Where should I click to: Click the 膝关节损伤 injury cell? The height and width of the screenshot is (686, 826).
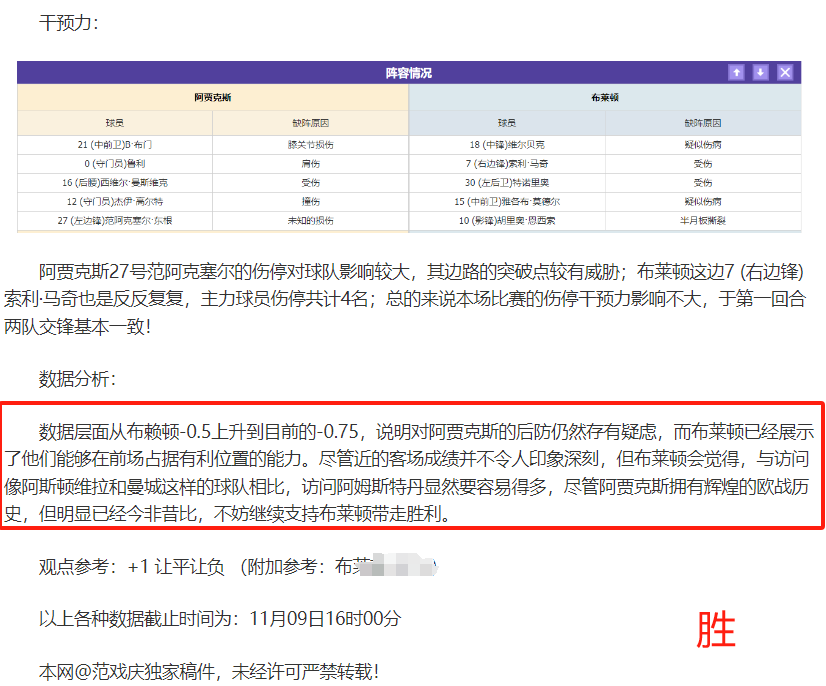[311, 145]
